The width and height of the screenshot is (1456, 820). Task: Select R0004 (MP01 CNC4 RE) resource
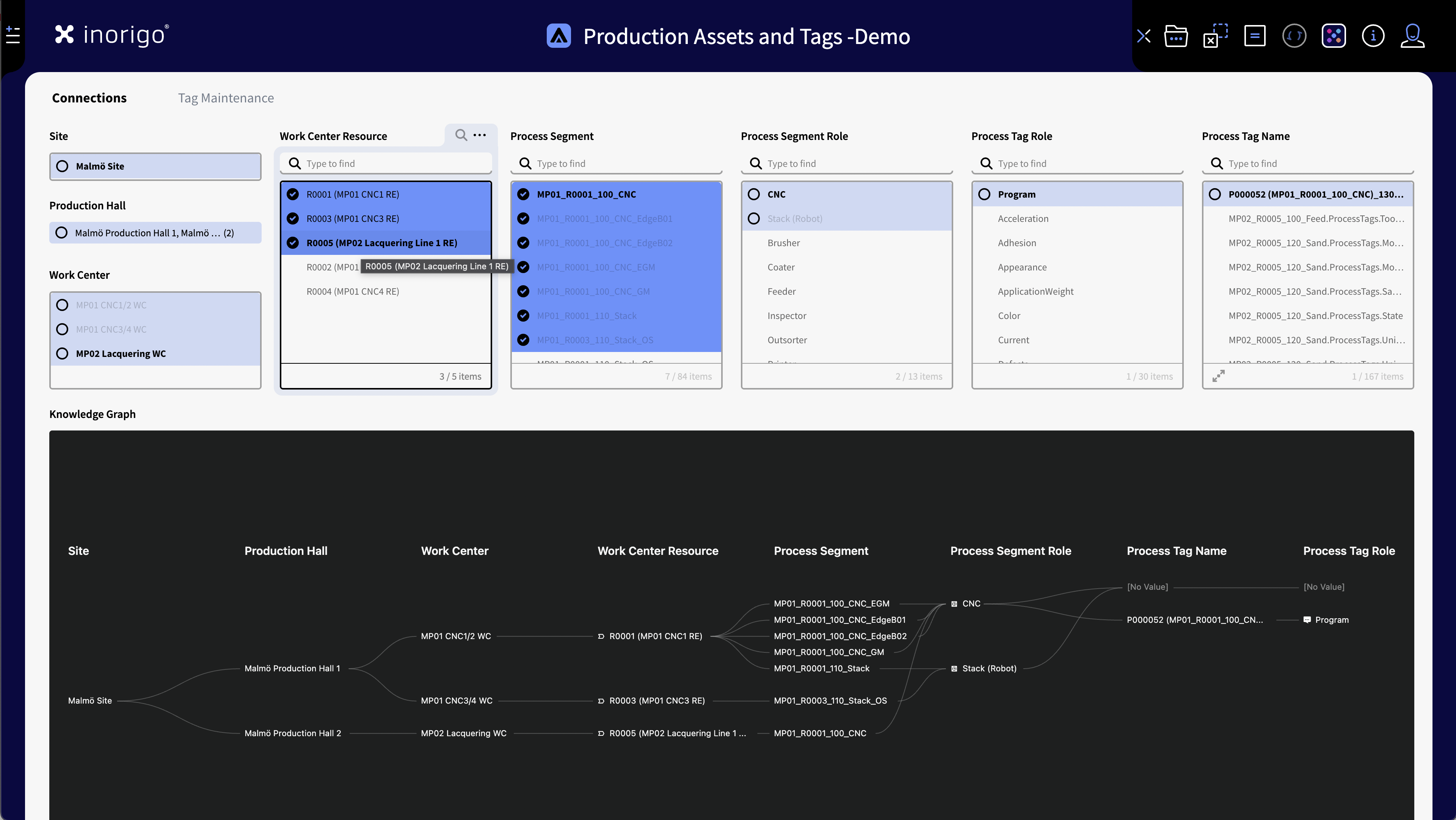coord(353,291)
